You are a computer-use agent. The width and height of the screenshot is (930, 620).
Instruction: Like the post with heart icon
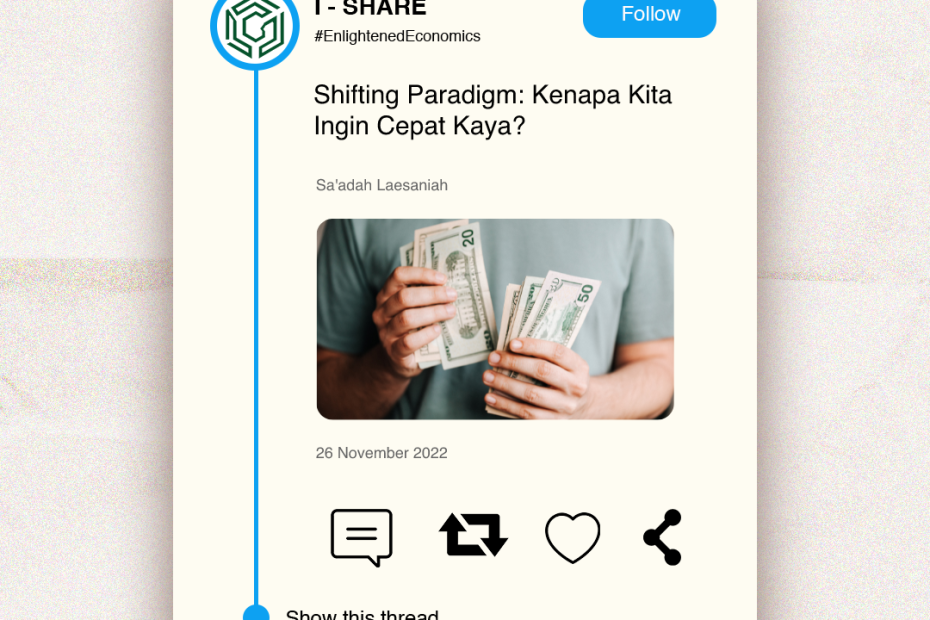pos(572,538)
